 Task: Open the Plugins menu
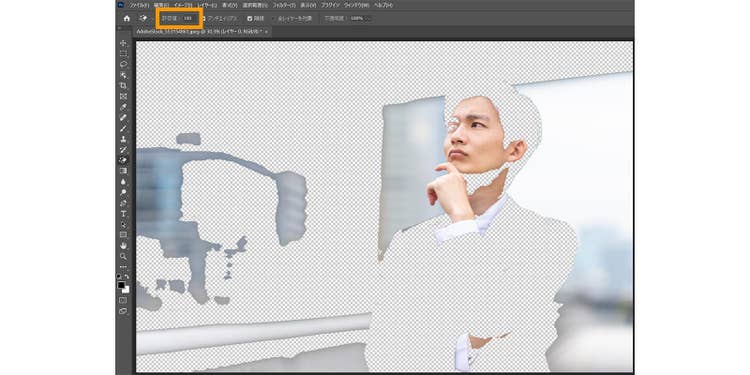pyautogui.click(x=330, y=5)
